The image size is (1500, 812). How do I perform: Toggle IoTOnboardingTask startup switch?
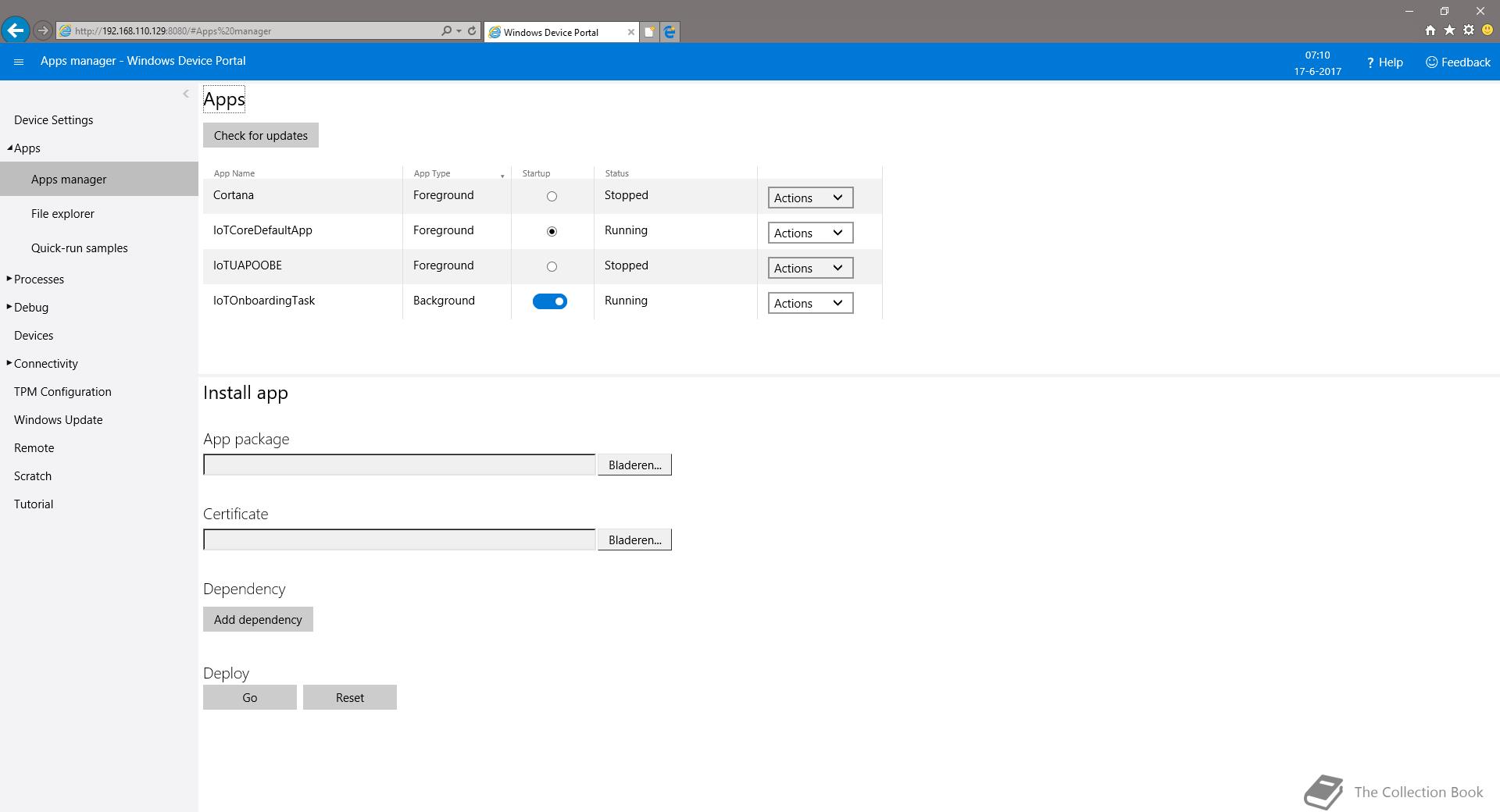(550, 301)
